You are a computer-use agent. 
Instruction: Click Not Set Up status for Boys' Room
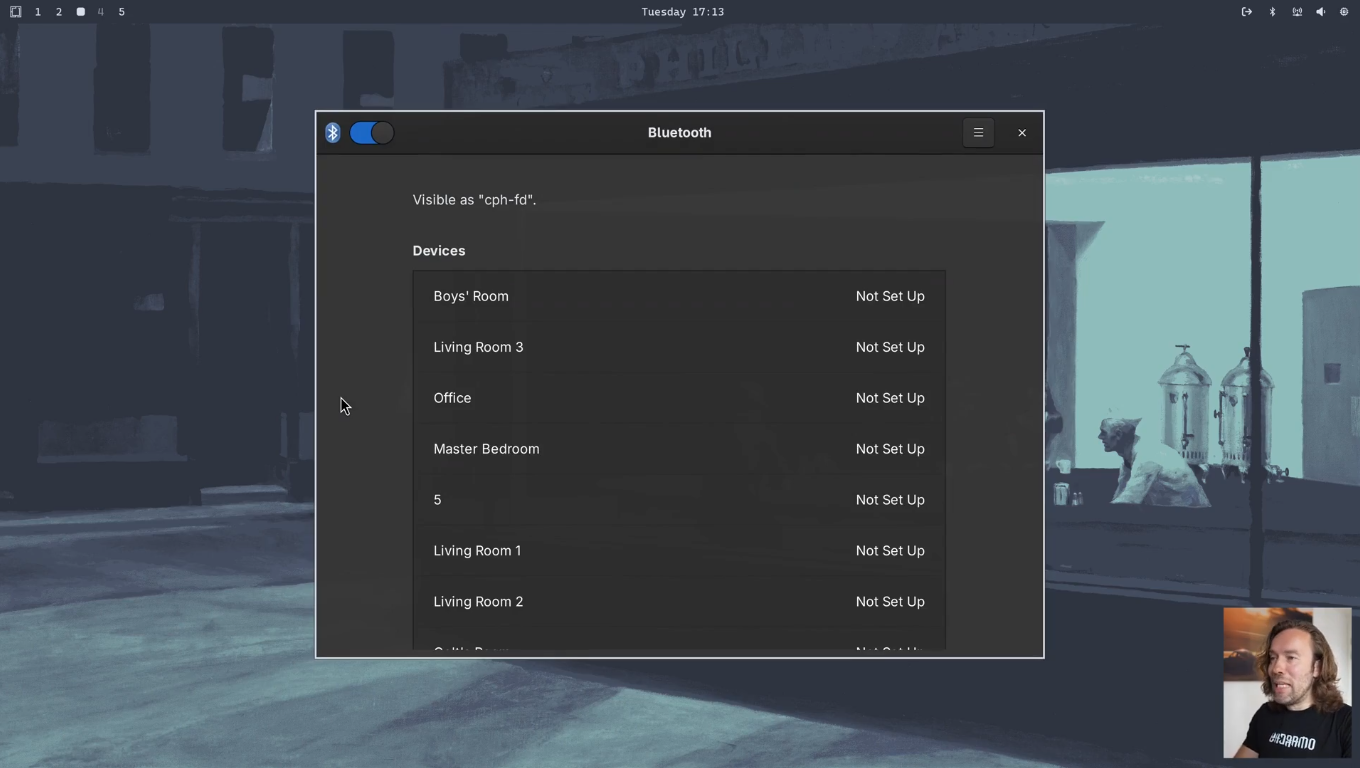click(890, 296)
